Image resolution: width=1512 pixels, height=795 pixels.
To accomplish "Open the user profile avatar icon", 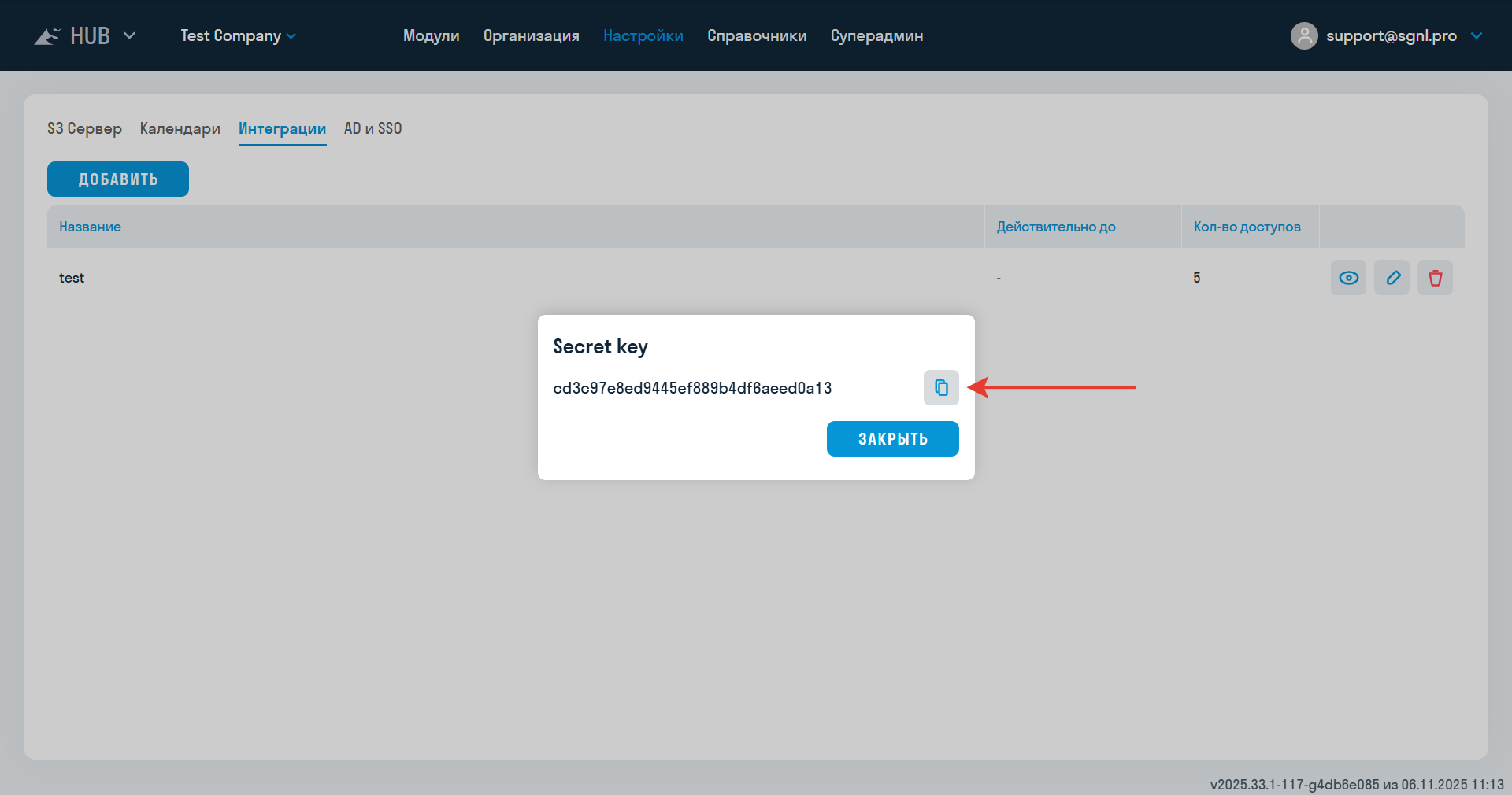I will [1303, 35].
